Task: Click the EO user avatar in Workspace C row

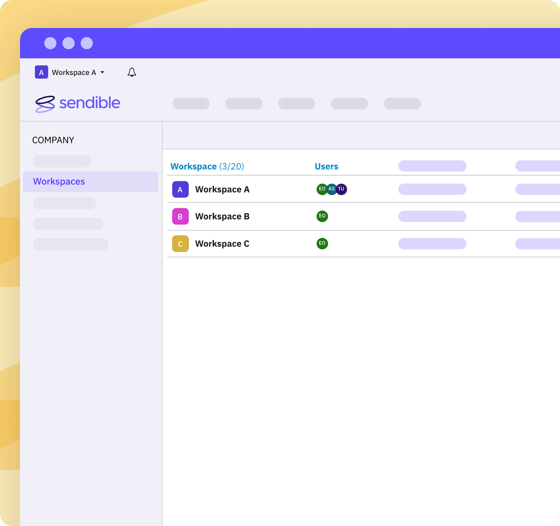Action: pyautogui.click(x=322, y=243)
